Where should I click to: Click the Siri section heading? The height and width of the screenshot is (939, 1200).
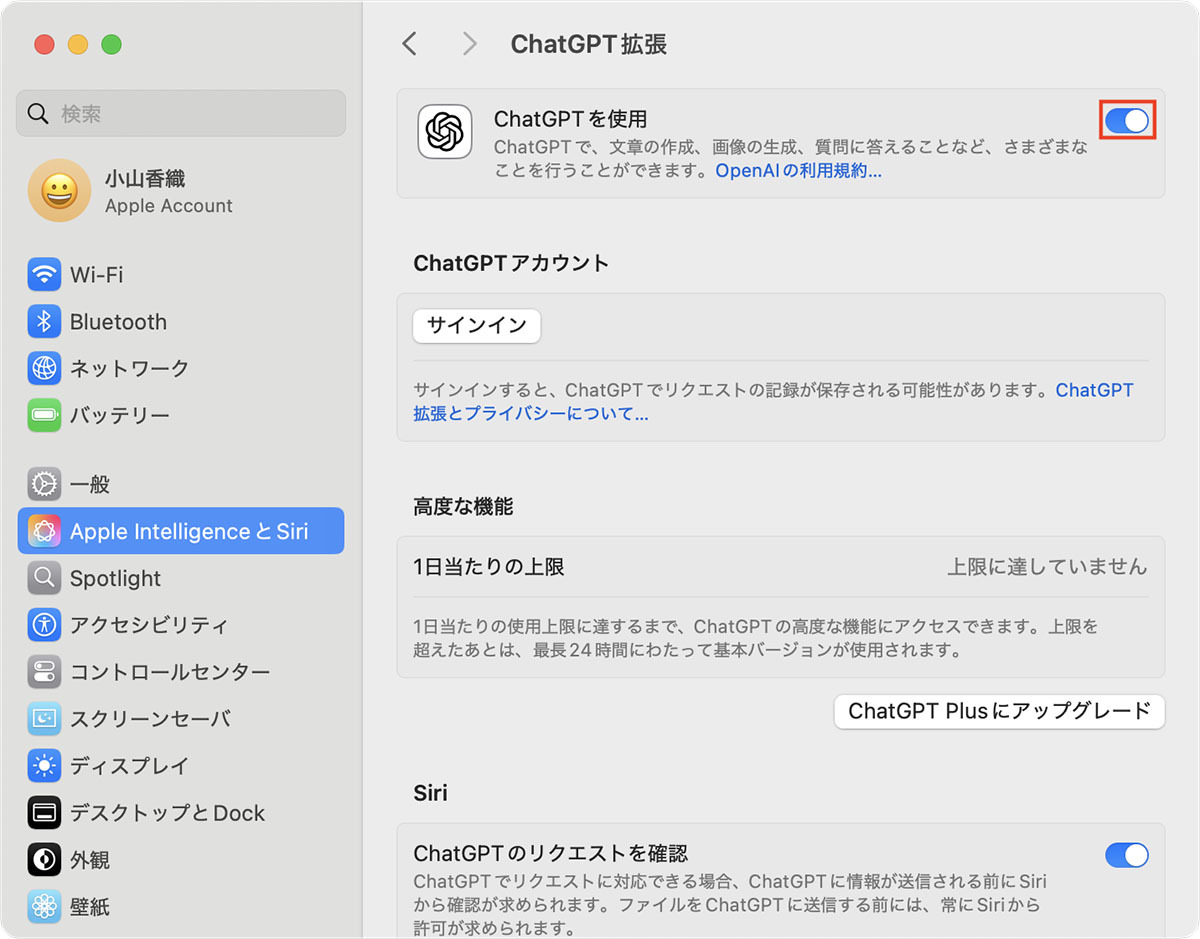[x=431, y=793]
